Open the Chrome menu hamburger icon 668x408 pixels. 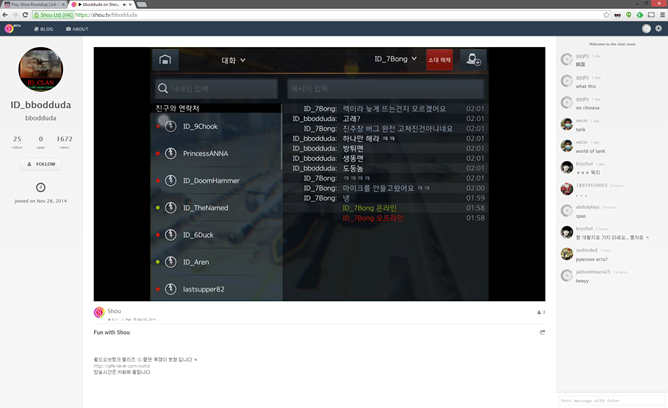click(662, 15)
